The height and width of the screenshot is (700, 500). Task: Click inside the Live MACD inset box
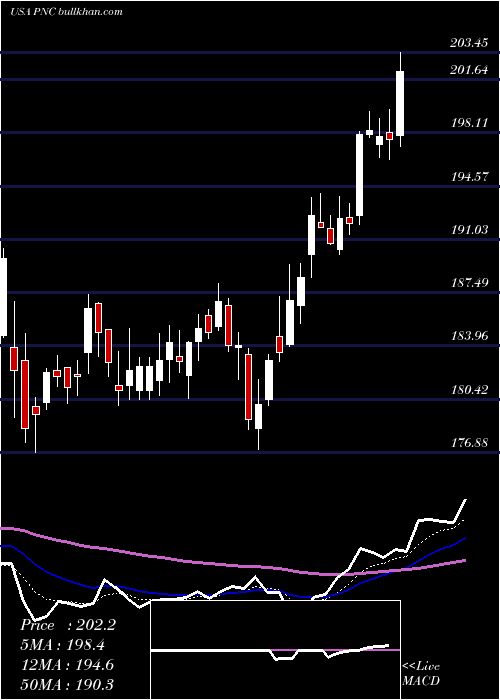275,650
